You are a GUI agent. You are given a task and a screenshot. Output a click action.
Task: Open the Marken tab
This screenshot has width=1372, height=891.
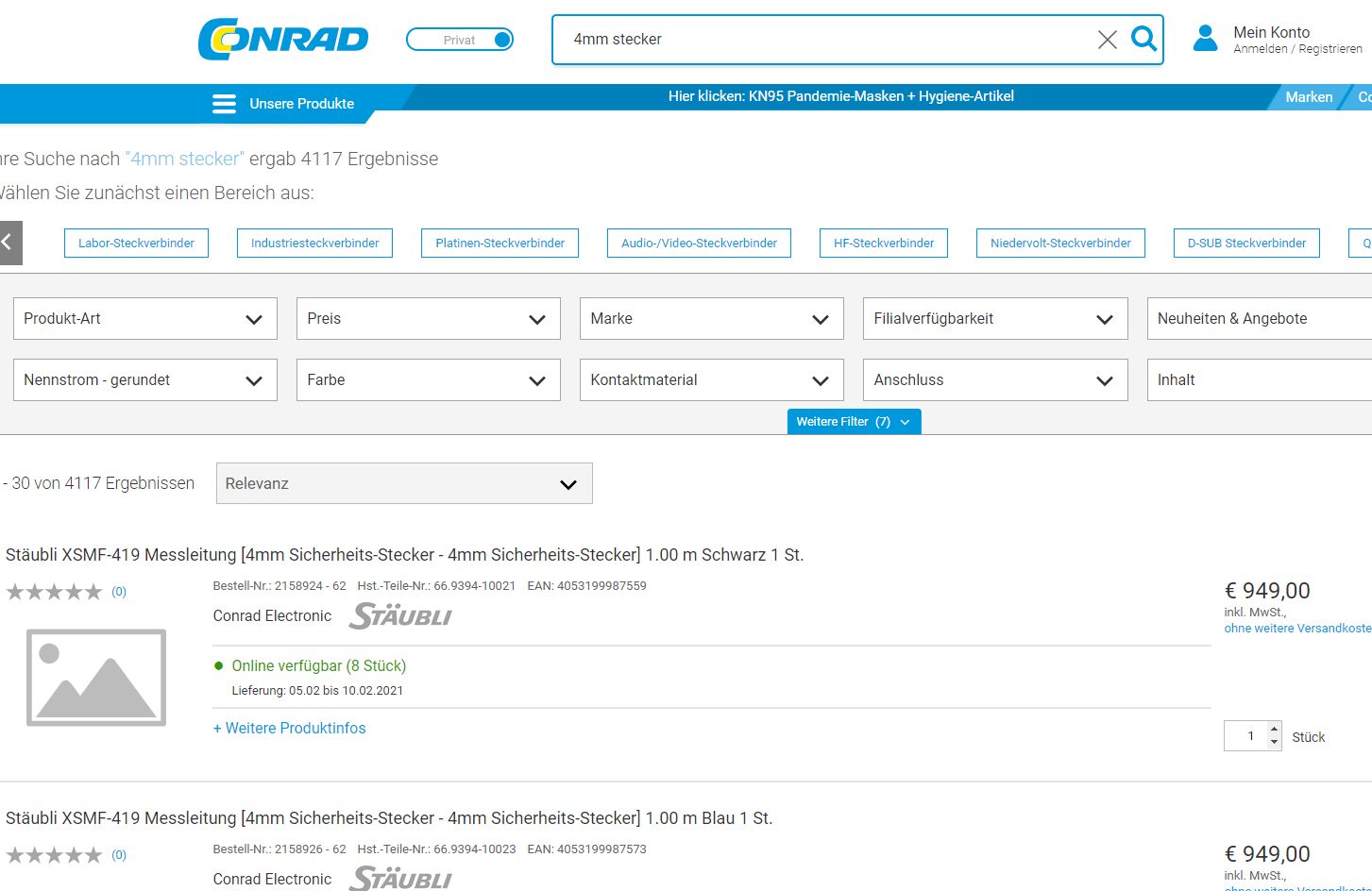point(1309,97)
